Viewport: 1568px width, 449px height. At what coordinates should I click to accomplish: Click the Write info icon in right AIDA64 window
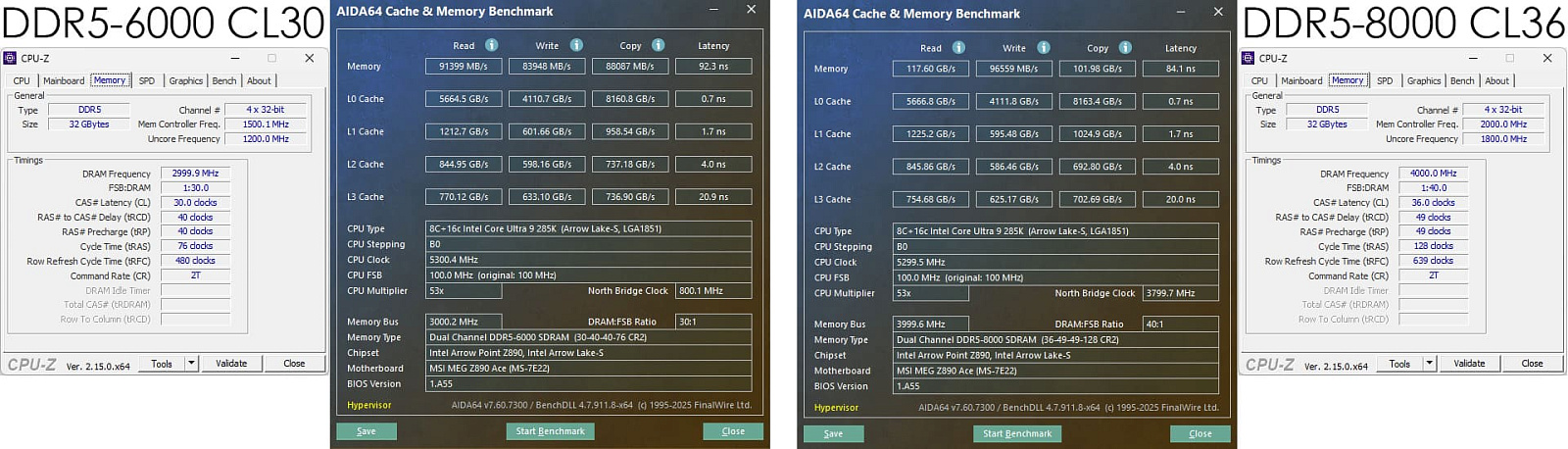1044,47
